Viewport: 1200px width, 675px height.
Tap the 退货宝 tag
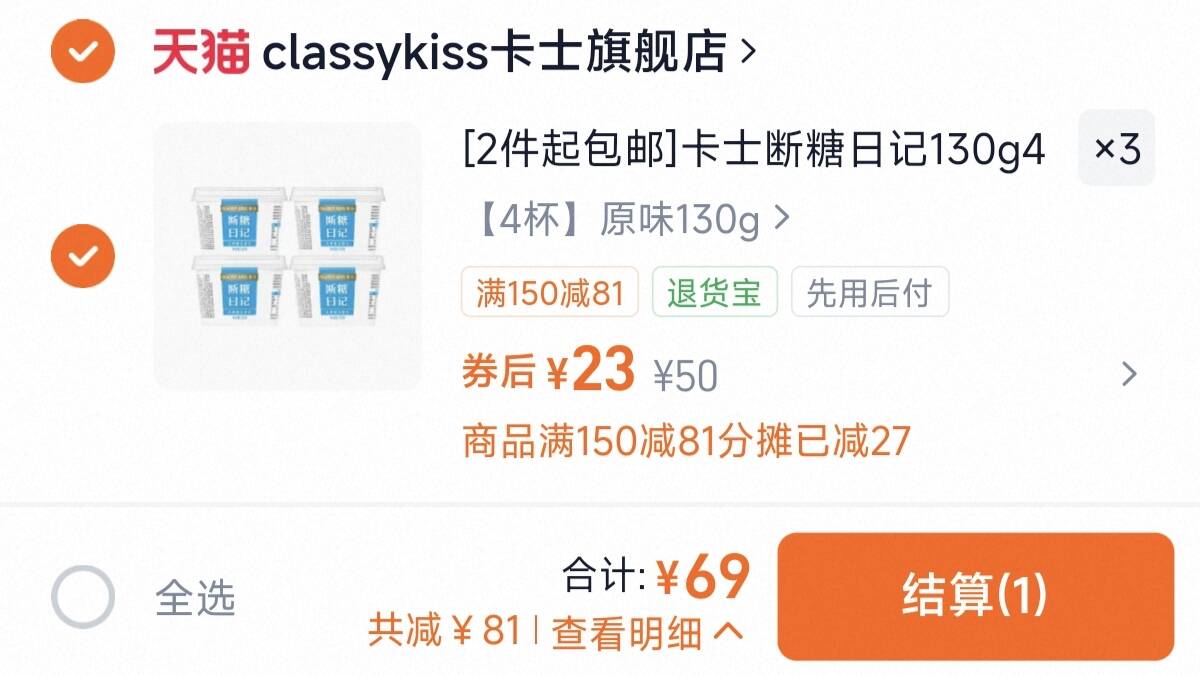click(x=714, y=293)
